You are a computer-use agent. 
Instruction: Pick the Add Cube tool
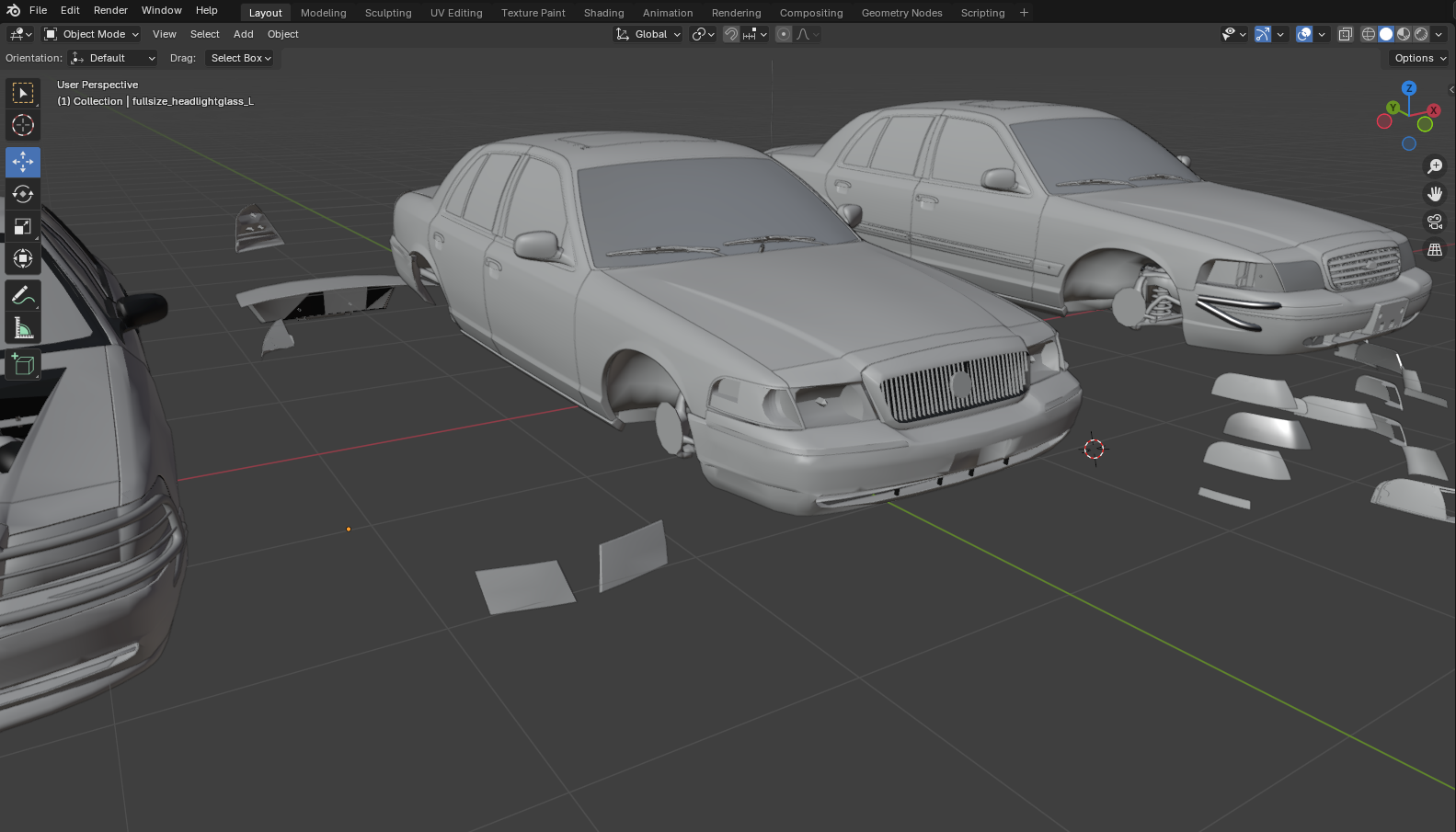(x=23, y=365)
